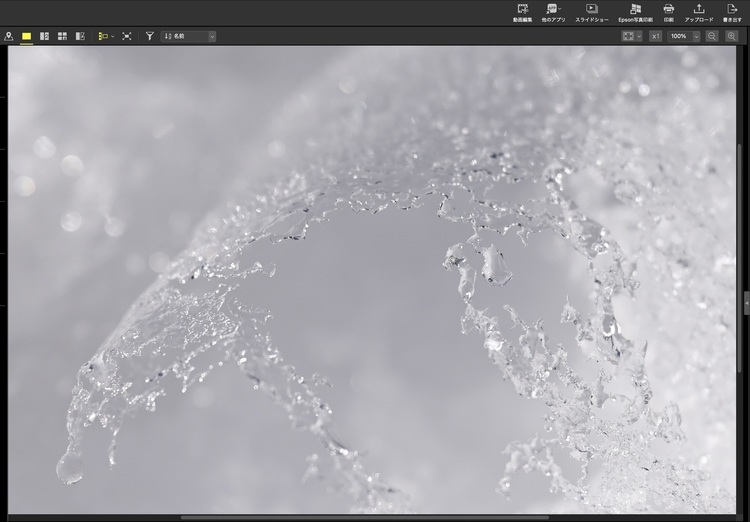This screenshot has width=750, height=522.
Task: Switch to image with side list view
Action: point(44,36)
